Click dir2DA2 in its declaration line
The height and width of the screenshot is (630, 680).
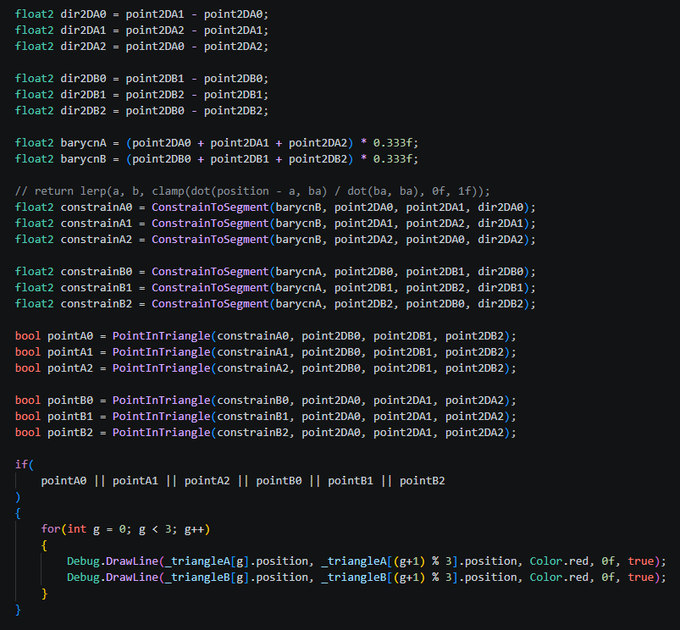[83, 46]
